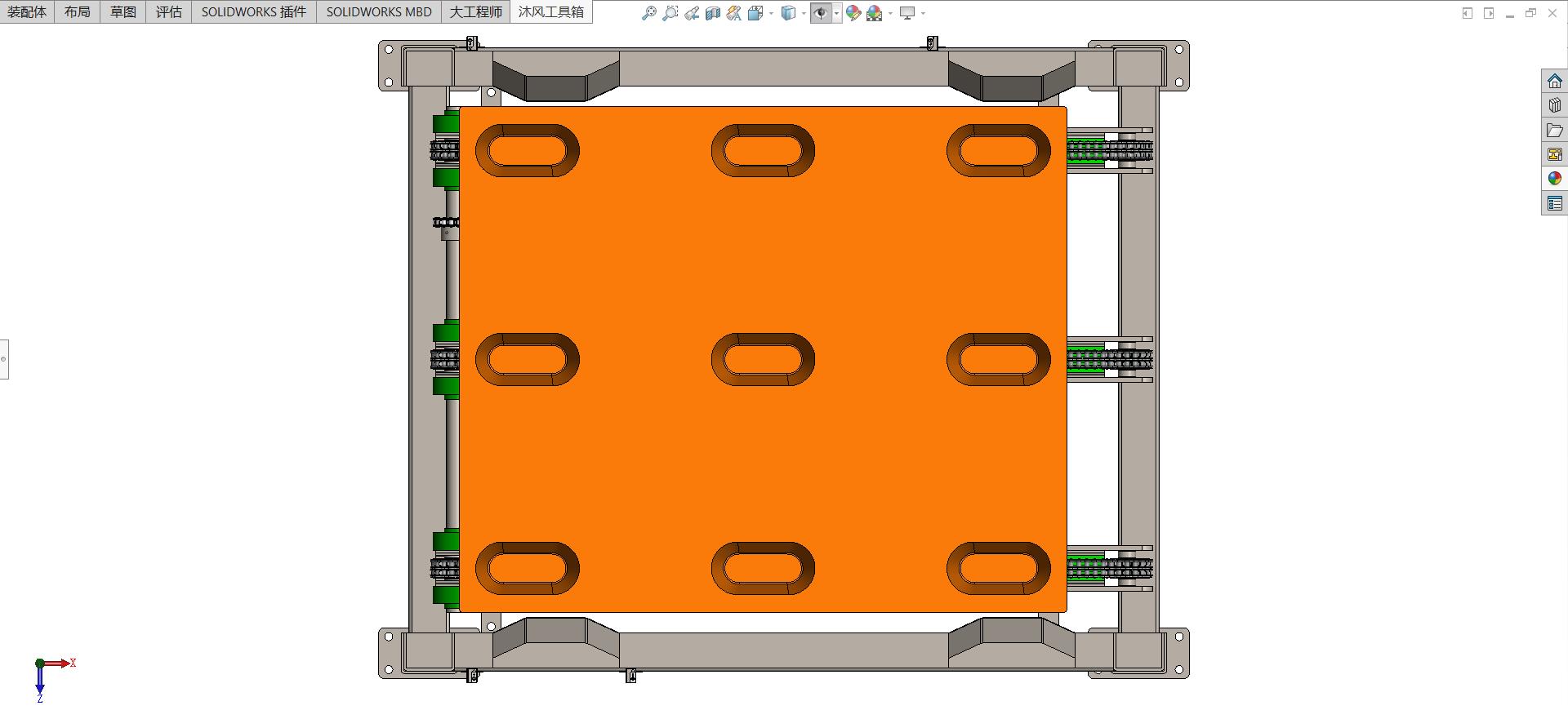The width and height of the screenshot is (1568, 719).
Task: Expand the View Orientation dropdown arrow
Action: pyautogui.click(x=771, y=14)
